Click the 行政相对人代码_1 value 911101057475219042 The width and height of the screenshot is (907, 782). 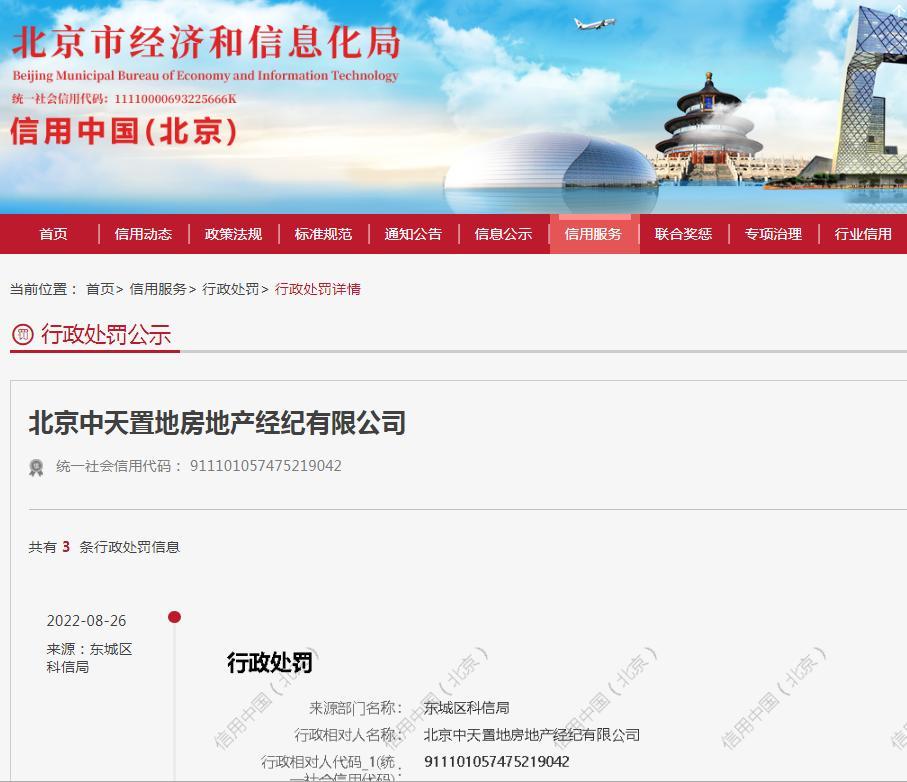click(x=496, y=761)
